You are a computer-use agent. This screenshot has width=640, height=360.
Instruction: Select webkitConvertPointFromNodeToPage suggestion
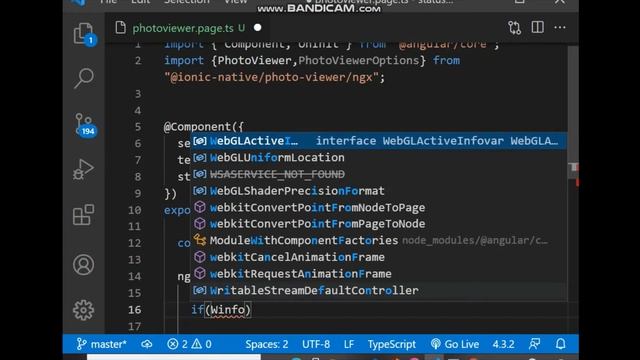[x=378, y=207]
